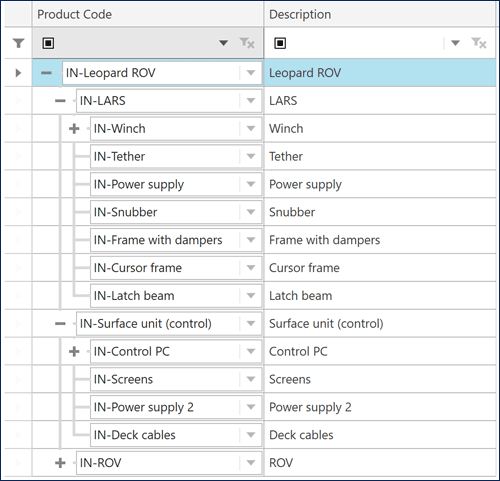The image size is (500, 481).
Task: Open the Description filter dropdown arrow
Action: pyautogui.click(x=455, y=43)
